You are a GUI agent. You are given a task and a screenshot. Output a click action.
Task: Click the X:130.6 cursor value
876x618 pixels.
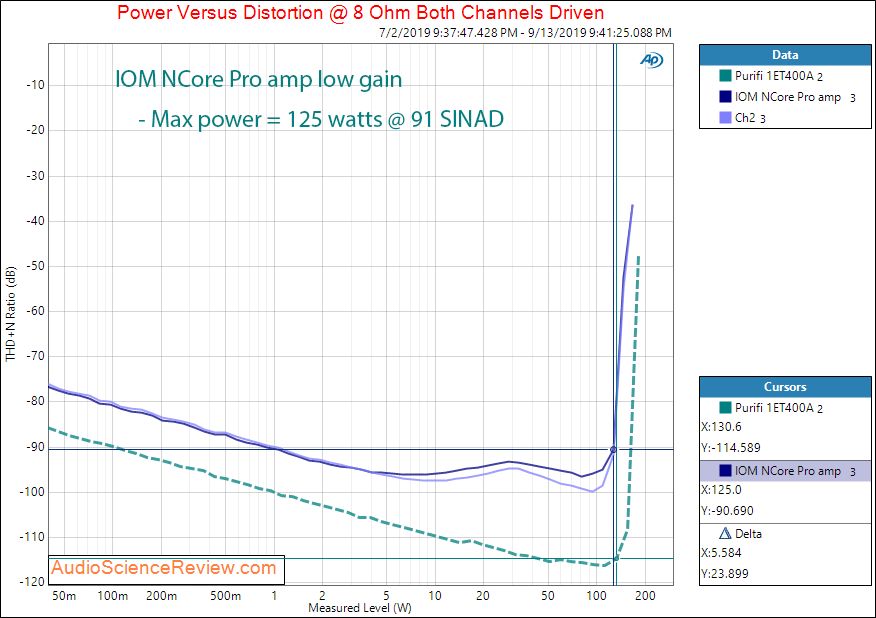pyautogui.click(x=721, y=427)
